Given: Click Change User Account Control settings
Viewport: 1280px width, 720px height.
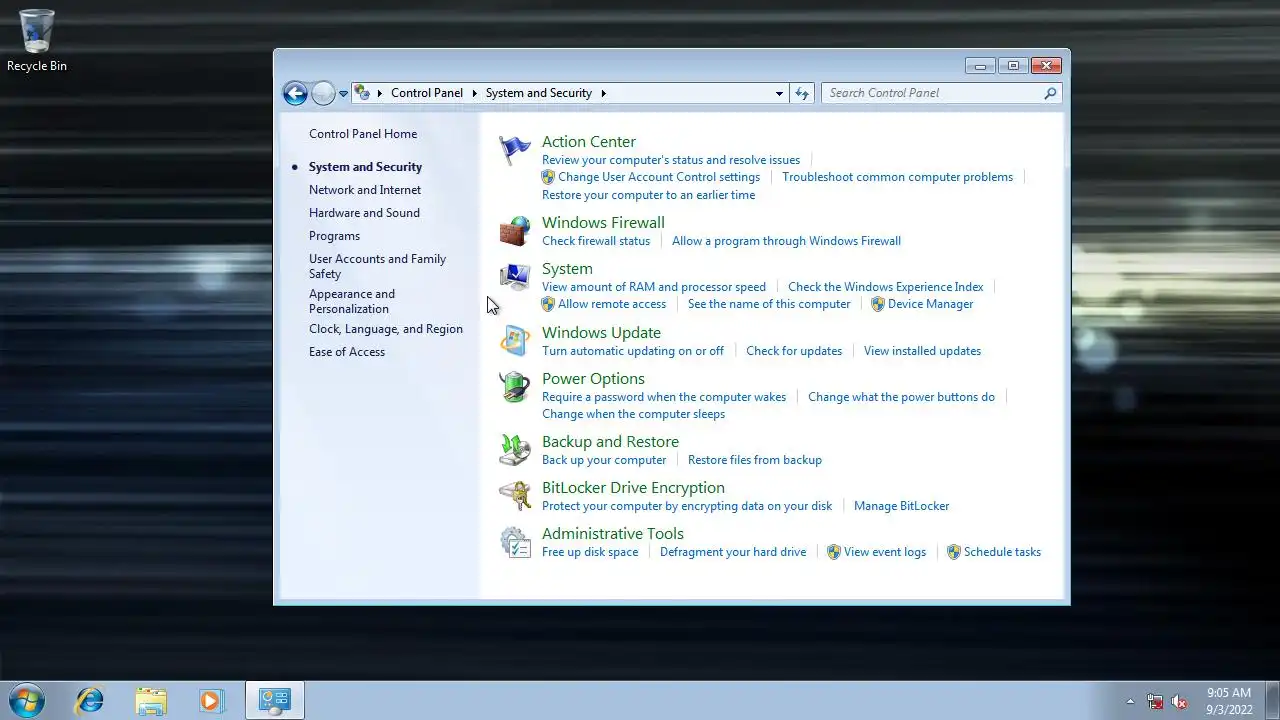Looking at the screenshot, I should 659,177.
